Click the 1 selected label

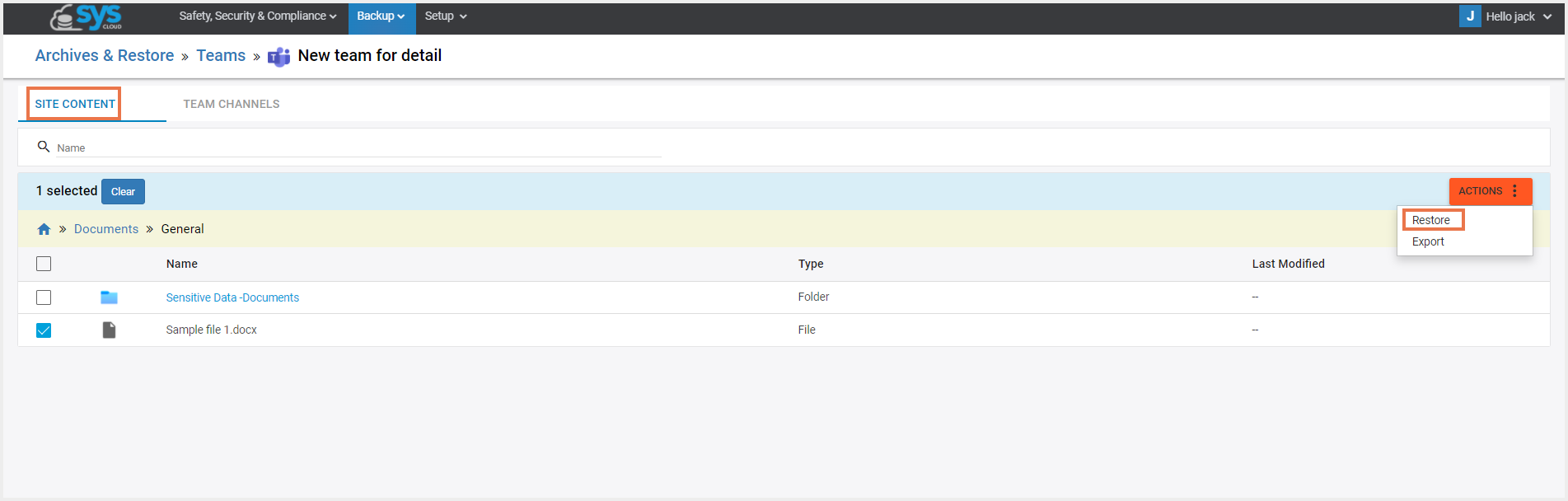tap(67, 191)
